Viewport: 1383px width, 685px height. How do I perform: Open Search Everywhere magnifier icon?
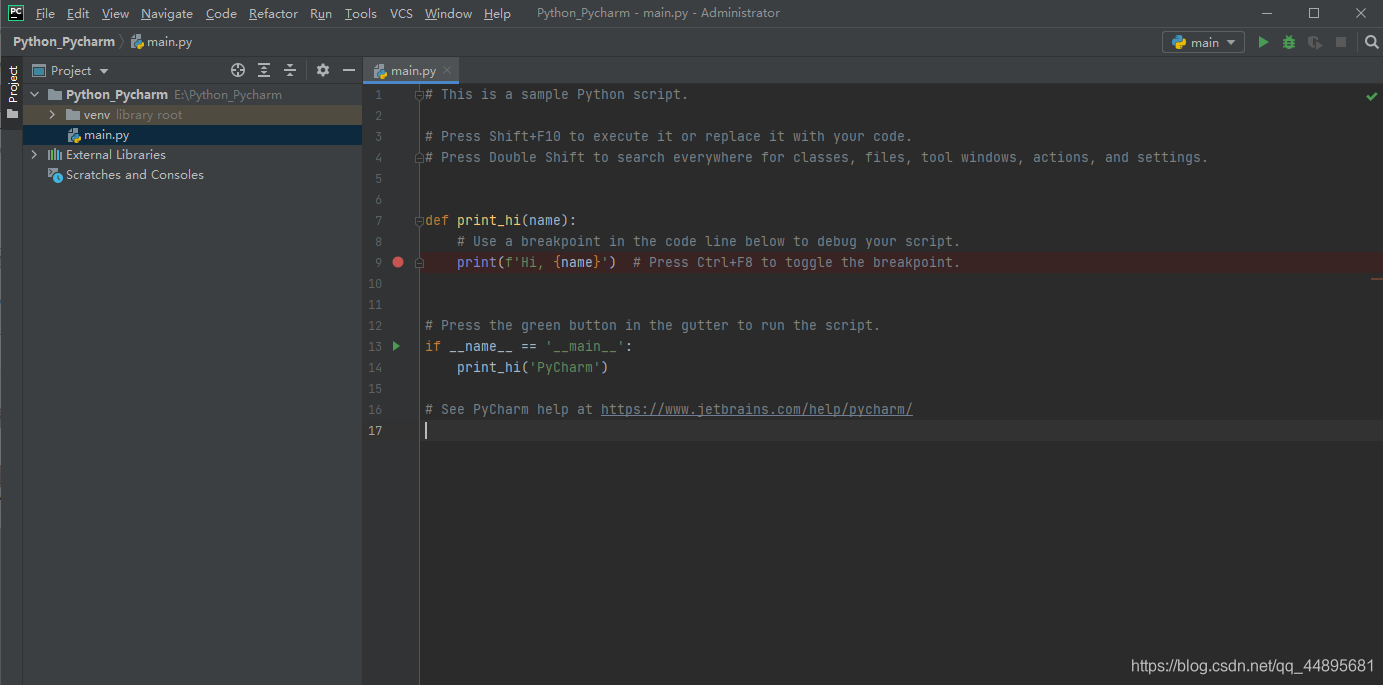[1371, 42]
